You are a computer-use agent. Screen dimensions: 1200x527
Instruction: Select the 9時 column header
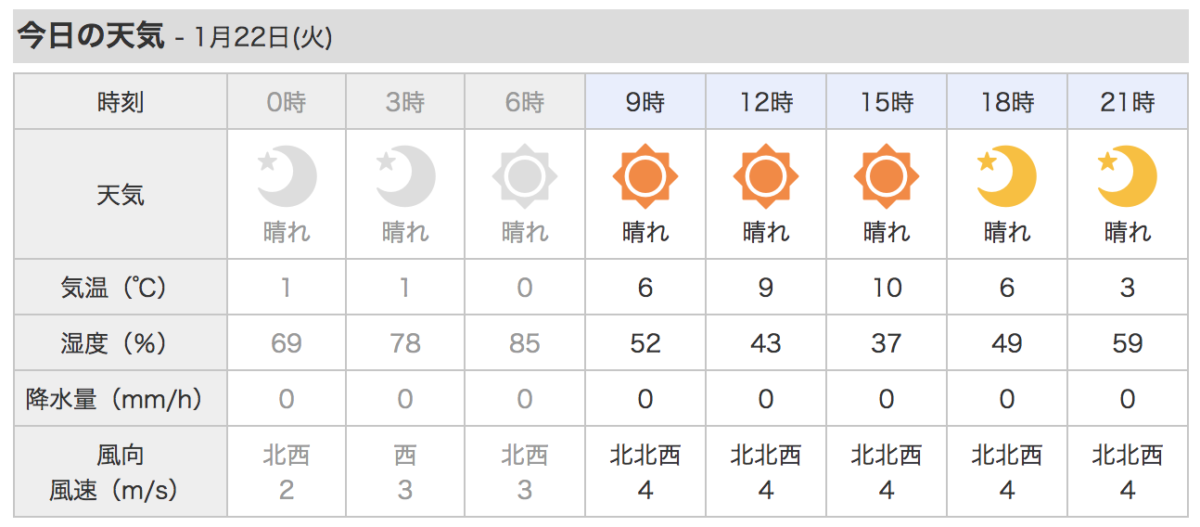(x=646, y=102)
